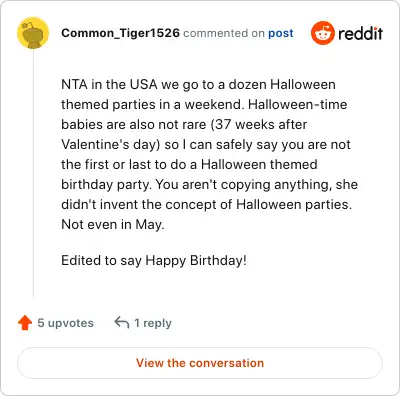Click the "5 upvotes" count label
400x396 pixels.
point(65,323)
